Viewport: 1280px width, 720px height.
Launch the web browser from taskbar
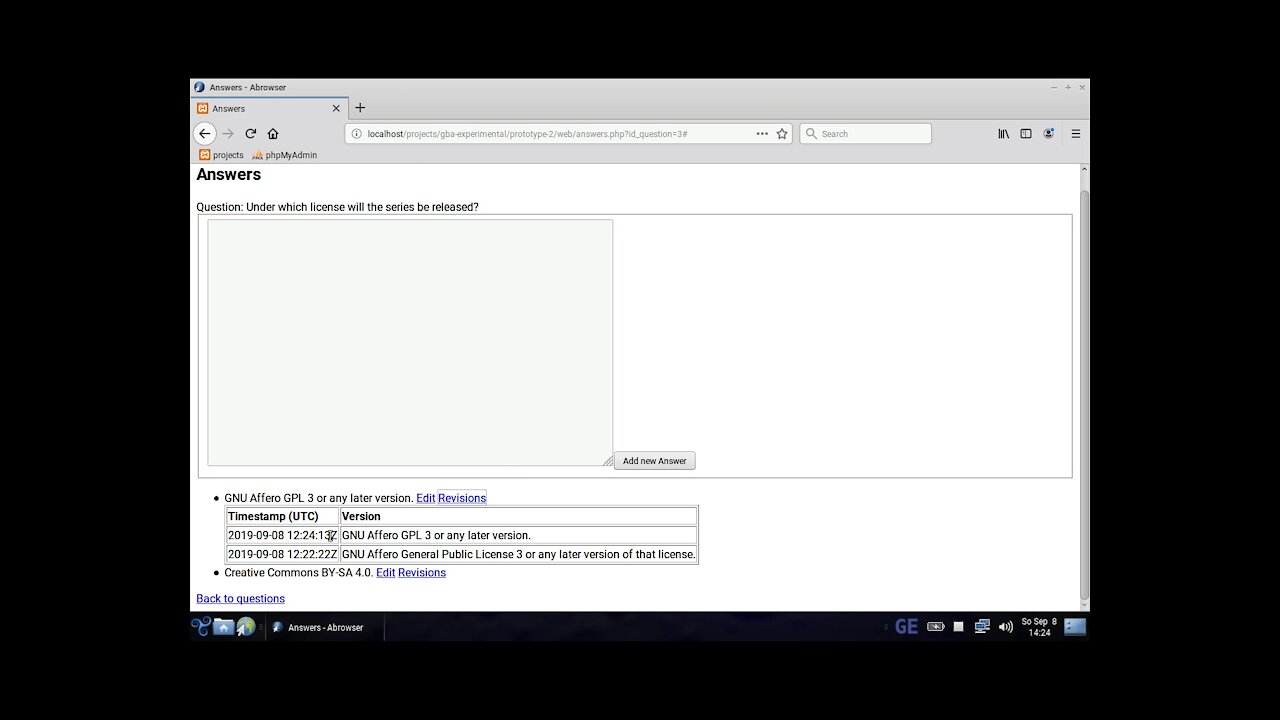coord(246,627)
